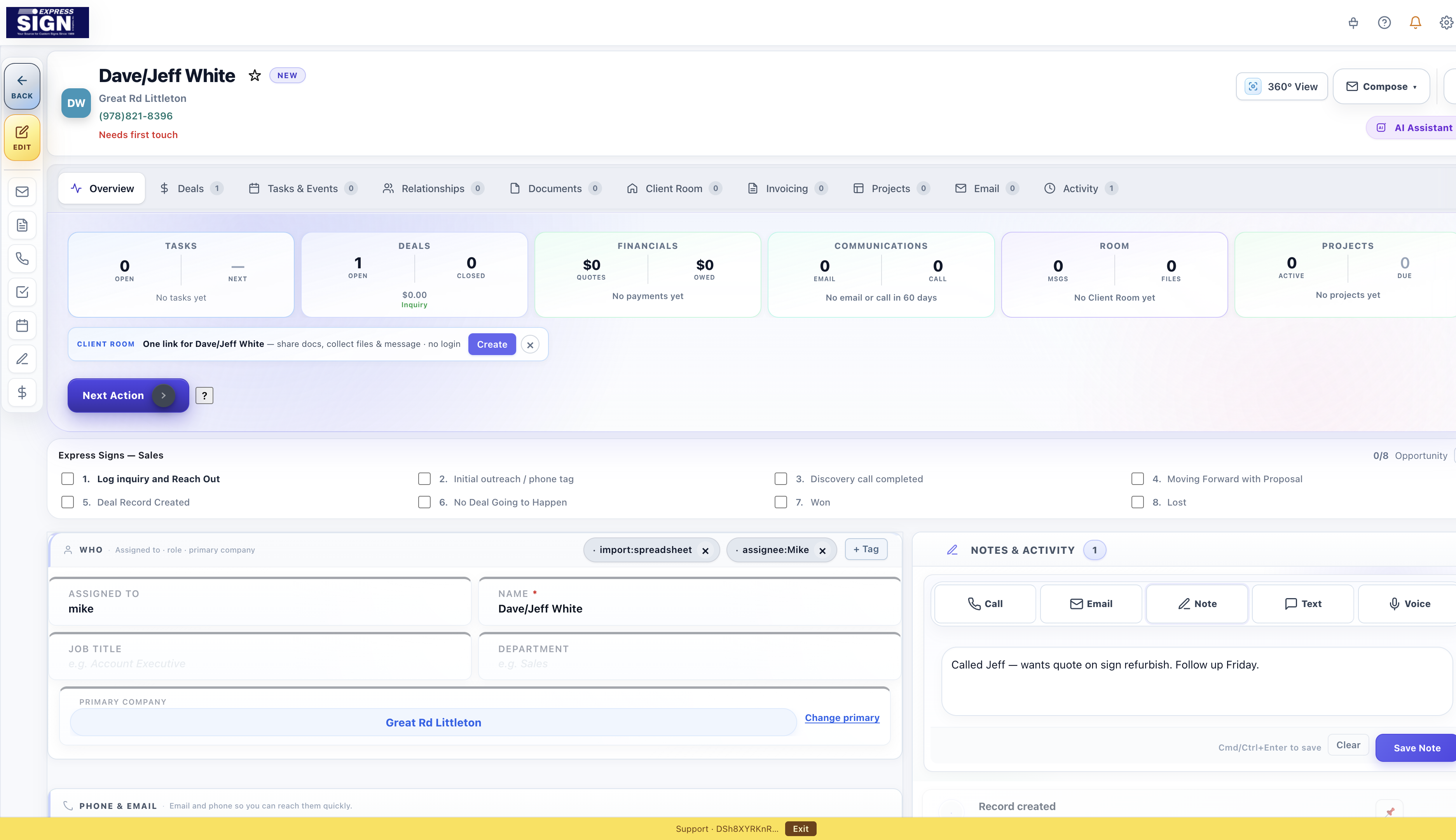The height and width of the screenshot is (840, 1456).
Task: Click the Change primary link
Action: pos(842,717)
